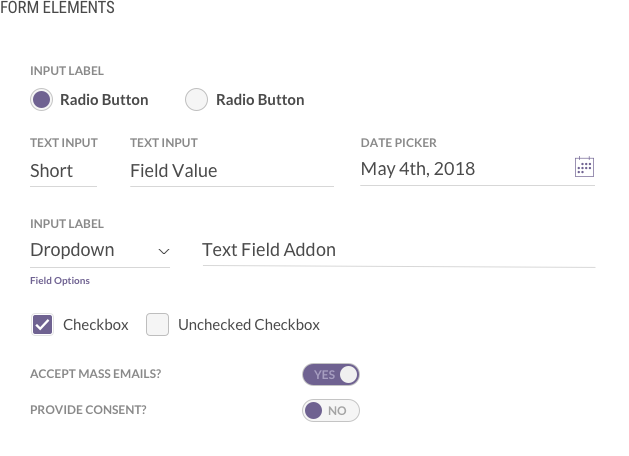Uncheck the checked Checkbox
The image size is (629, 456).
coord(42,324)
